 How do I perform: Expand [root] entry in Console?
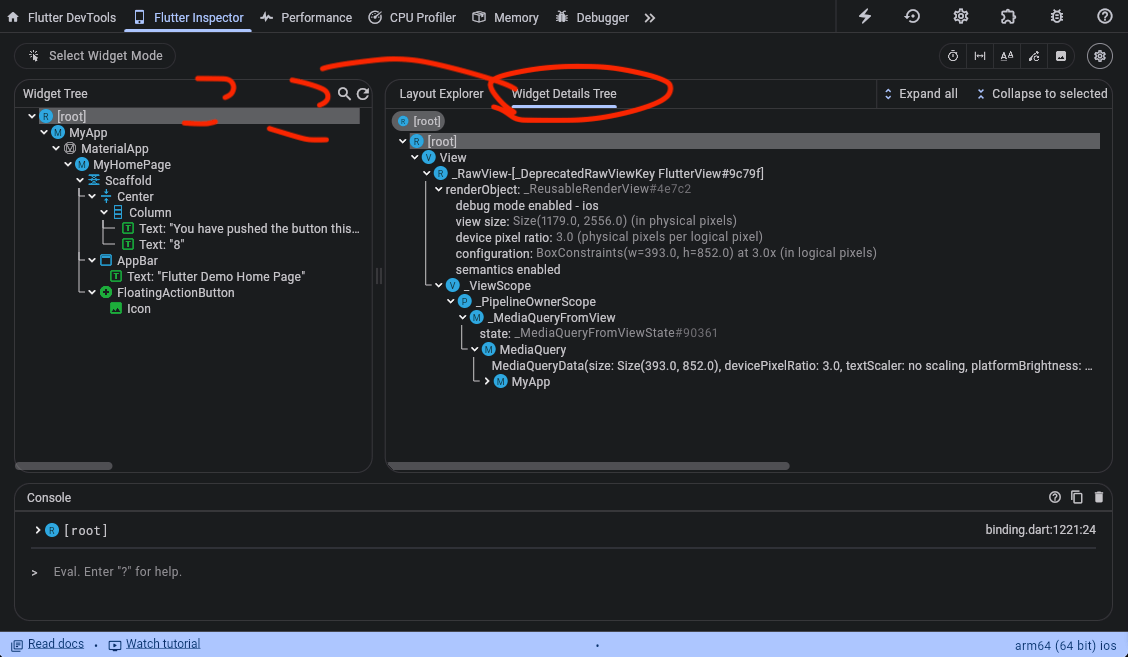coord(37,530)
